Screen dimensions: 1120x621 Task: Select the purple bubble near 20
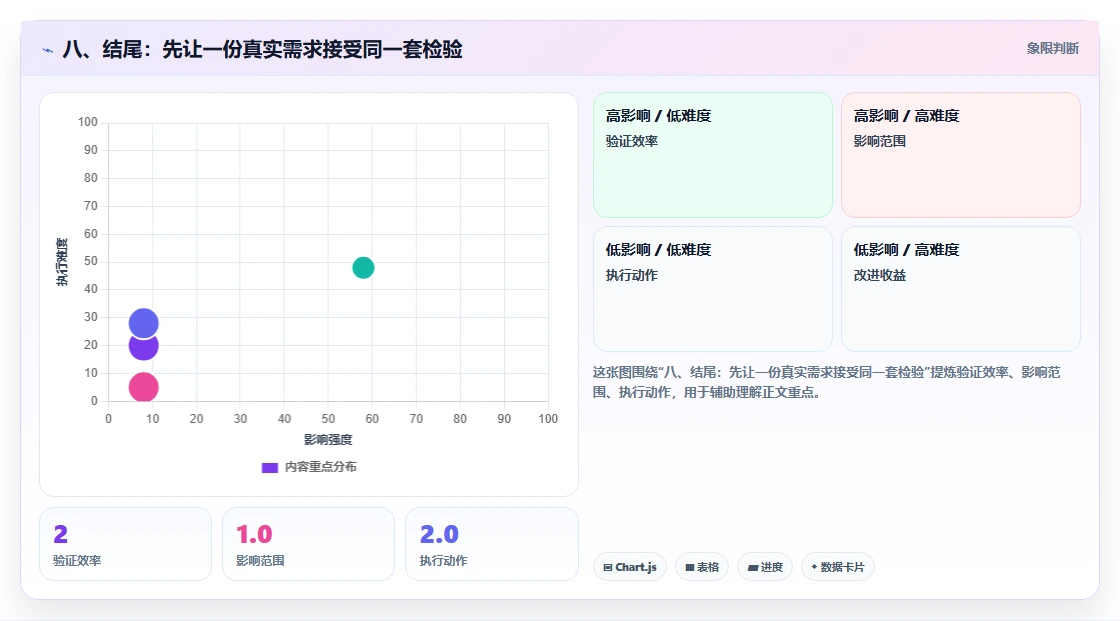tap(144, 348)
